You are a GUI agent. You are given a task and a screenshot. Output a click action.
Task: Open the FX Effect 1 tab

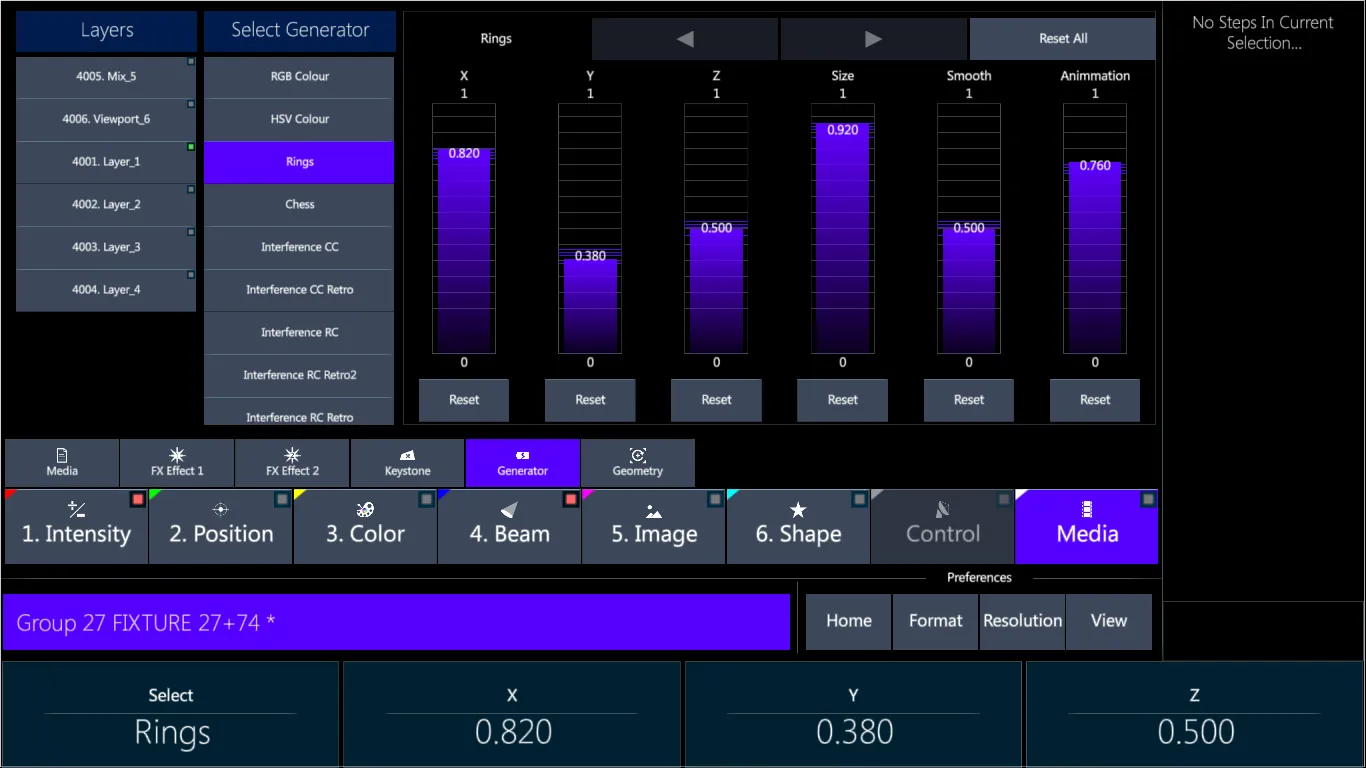177,463
